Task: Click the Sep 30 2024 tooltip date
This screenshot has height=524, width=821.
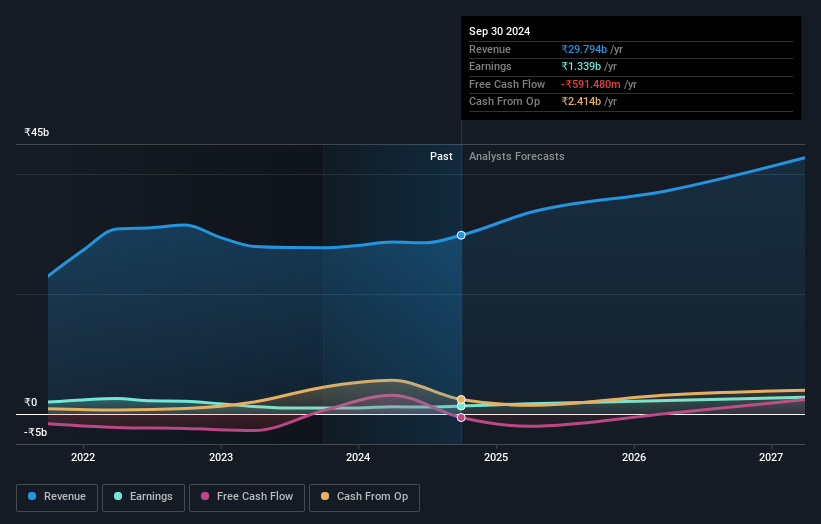Action: tap(500, 31)
